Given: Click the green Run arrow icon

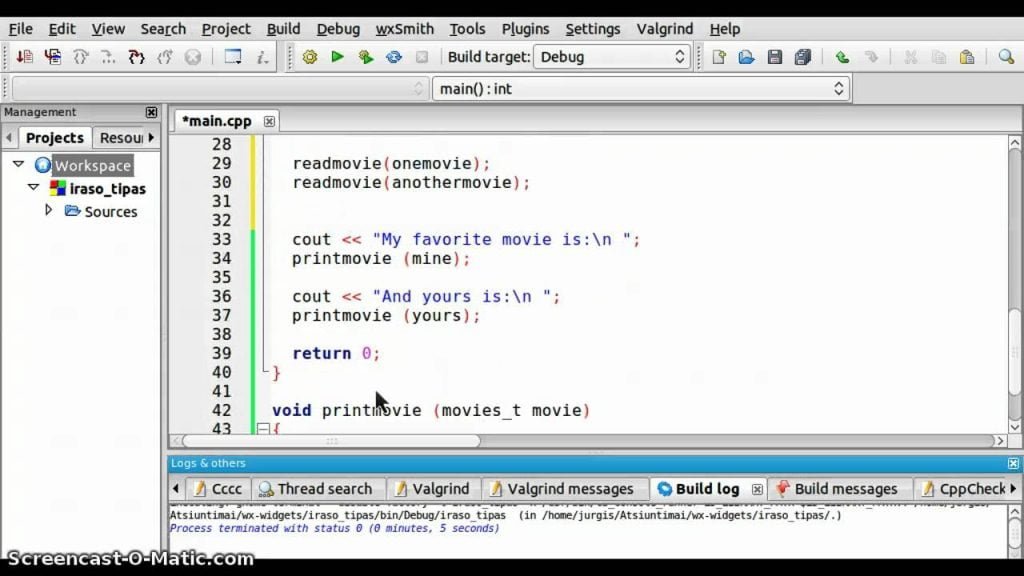Looking at the screenshot, I should point(338,57).
